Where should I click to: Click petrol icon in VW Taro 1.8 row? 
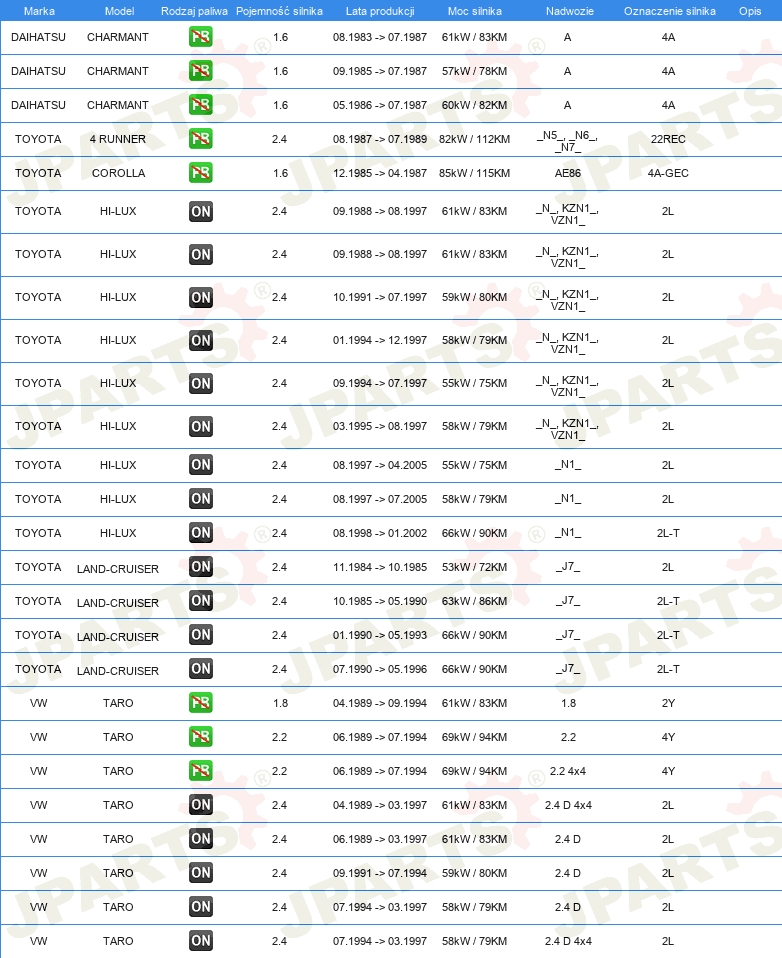click(x=200, y=703)
